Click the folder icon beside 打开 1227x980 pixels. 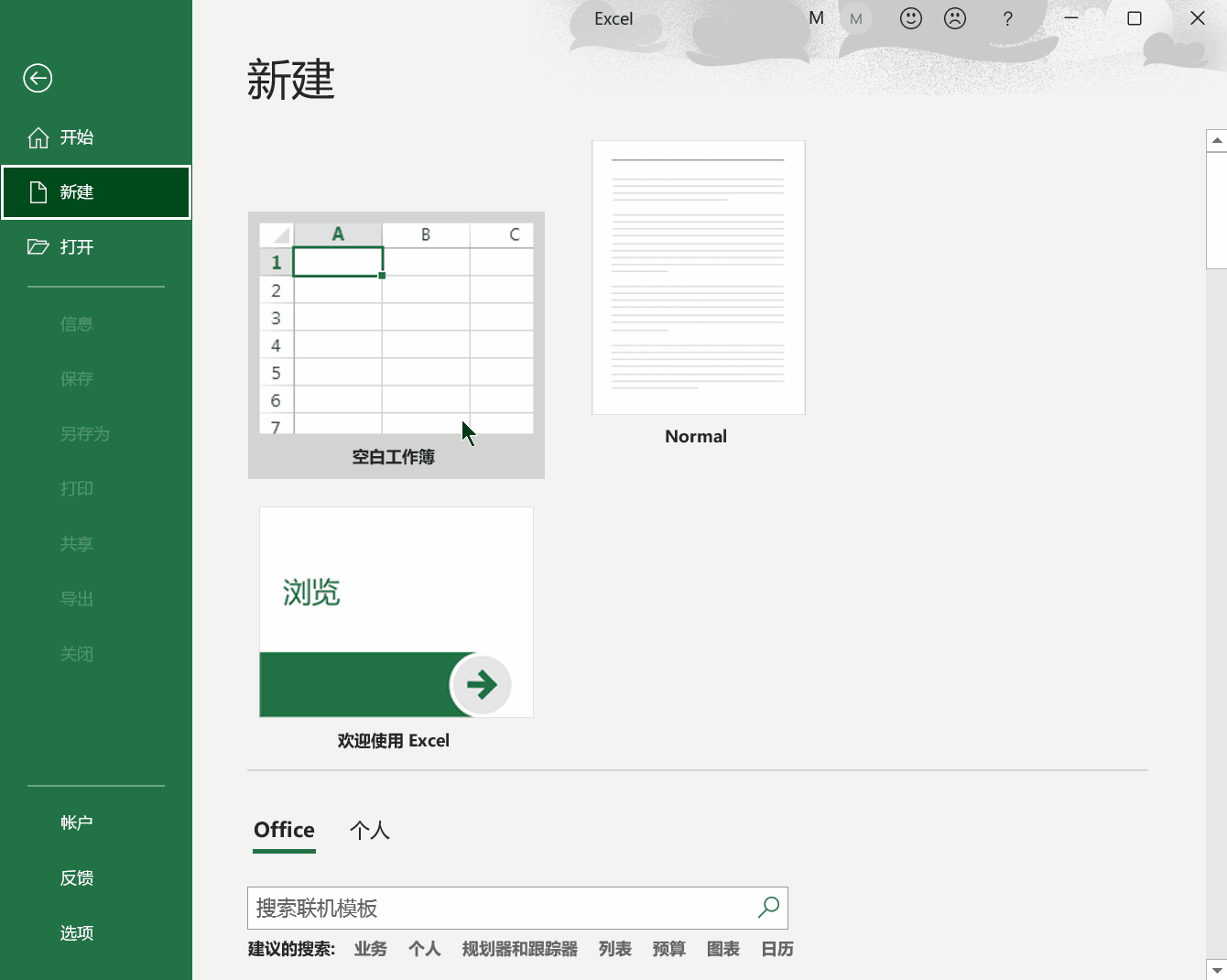click(x=38, y=246)
